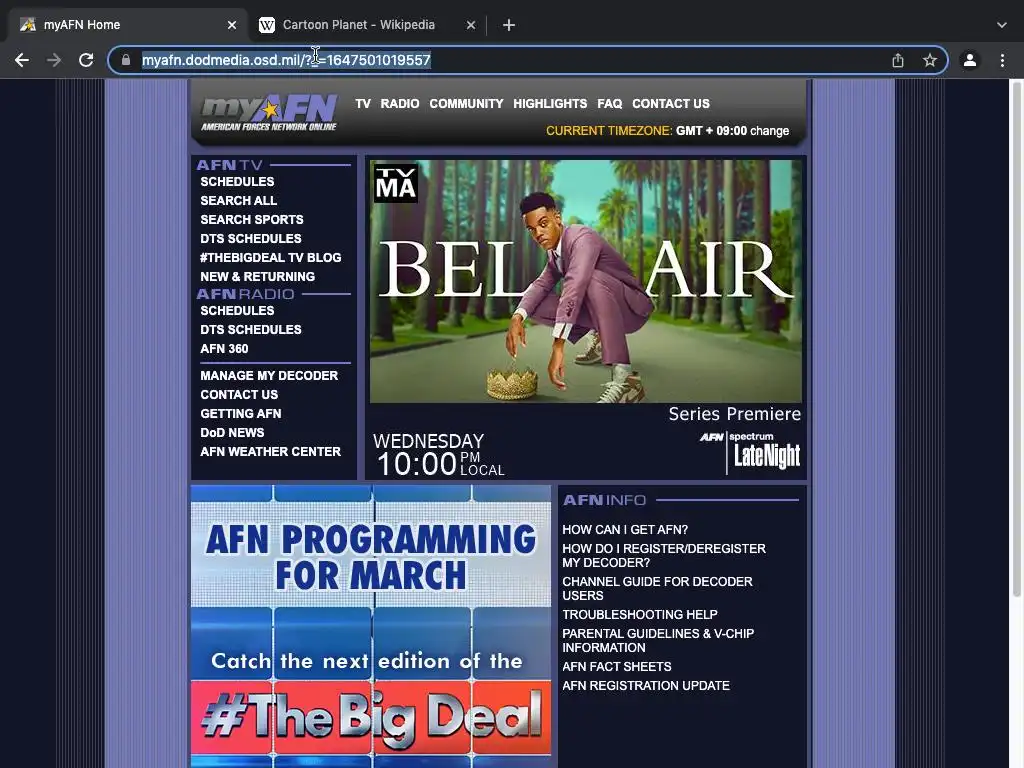Open HOW CAN I GET AFN?
The image size is (1024, 768).
point(625,530)
